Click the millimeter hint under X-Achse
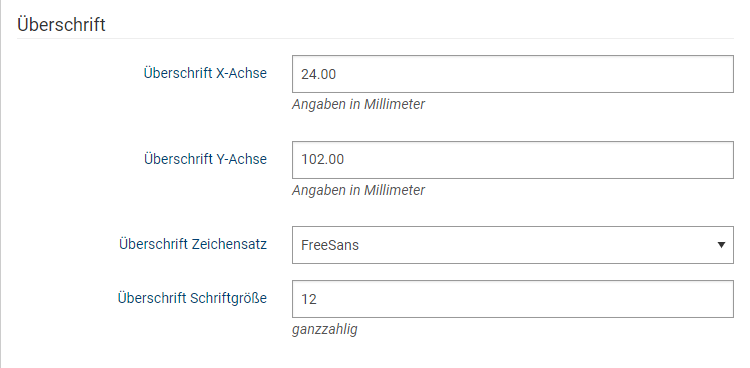This screenshot has height=368, width=750. click(x=358, y=104)
